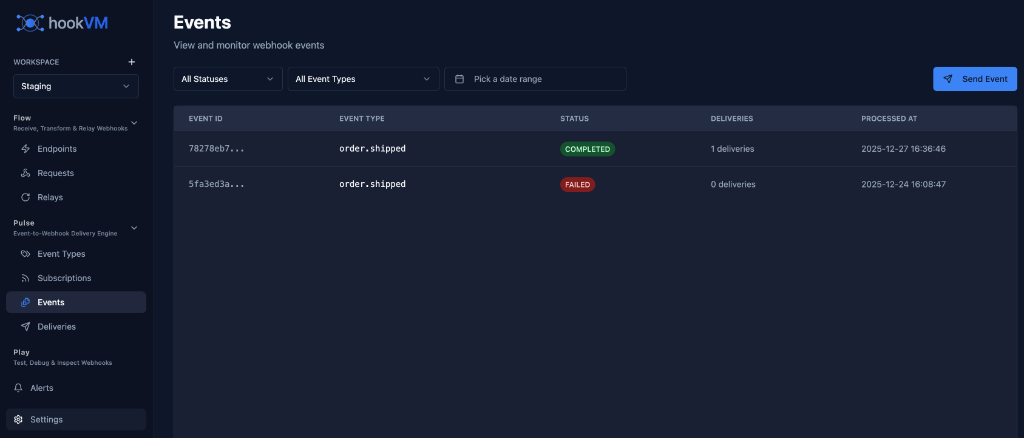This screenshot has height=438, width=1024.
Task: Go to Subscriptions in the sidebar
Action: tap(64, 278)
